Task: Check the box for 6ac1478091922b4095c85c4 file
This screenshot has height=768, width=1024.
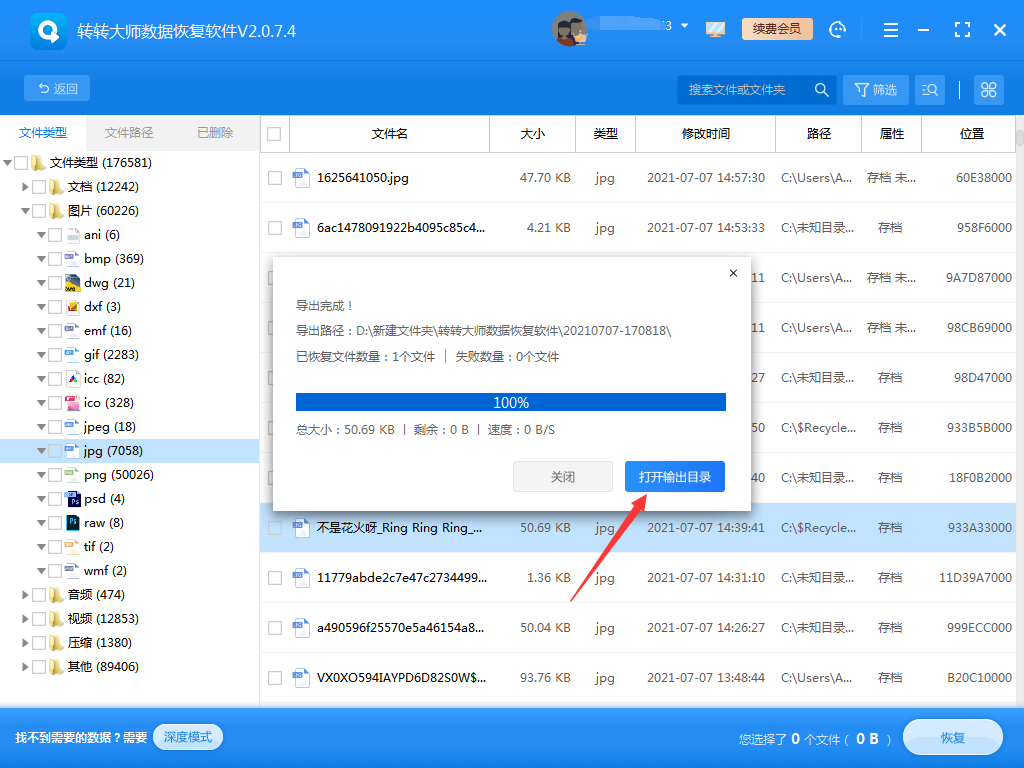Action: [275, 228]
